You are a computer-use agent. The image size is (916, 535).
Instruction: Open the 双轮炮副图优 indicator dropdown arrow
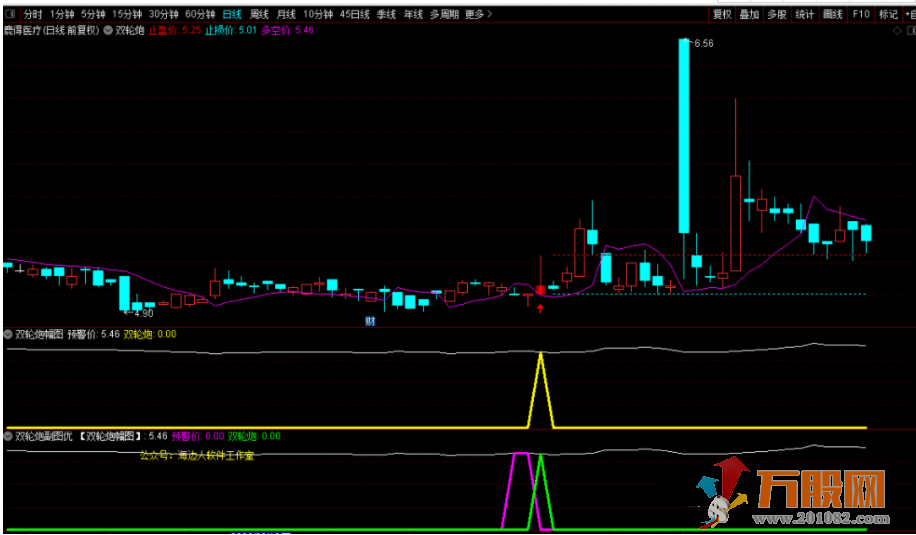coord(8,436)
